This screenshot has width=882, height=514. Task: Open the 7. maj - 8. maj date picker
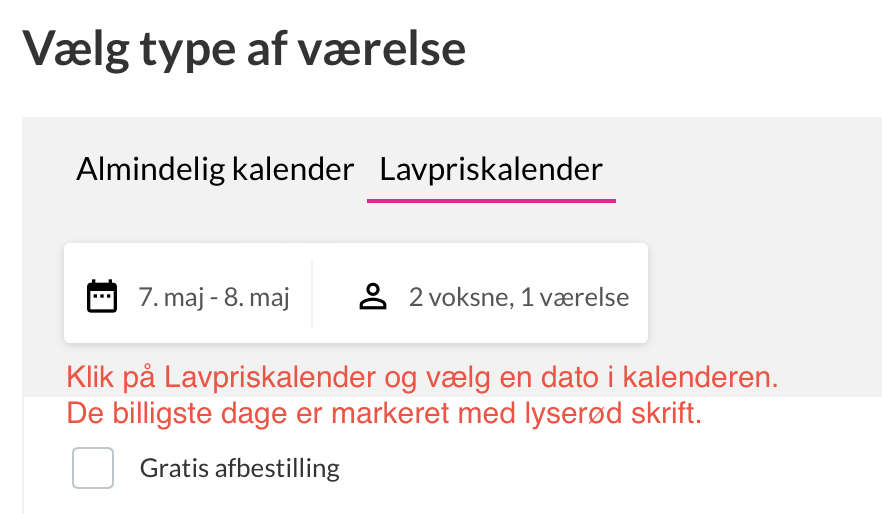(x=188, y=296)
